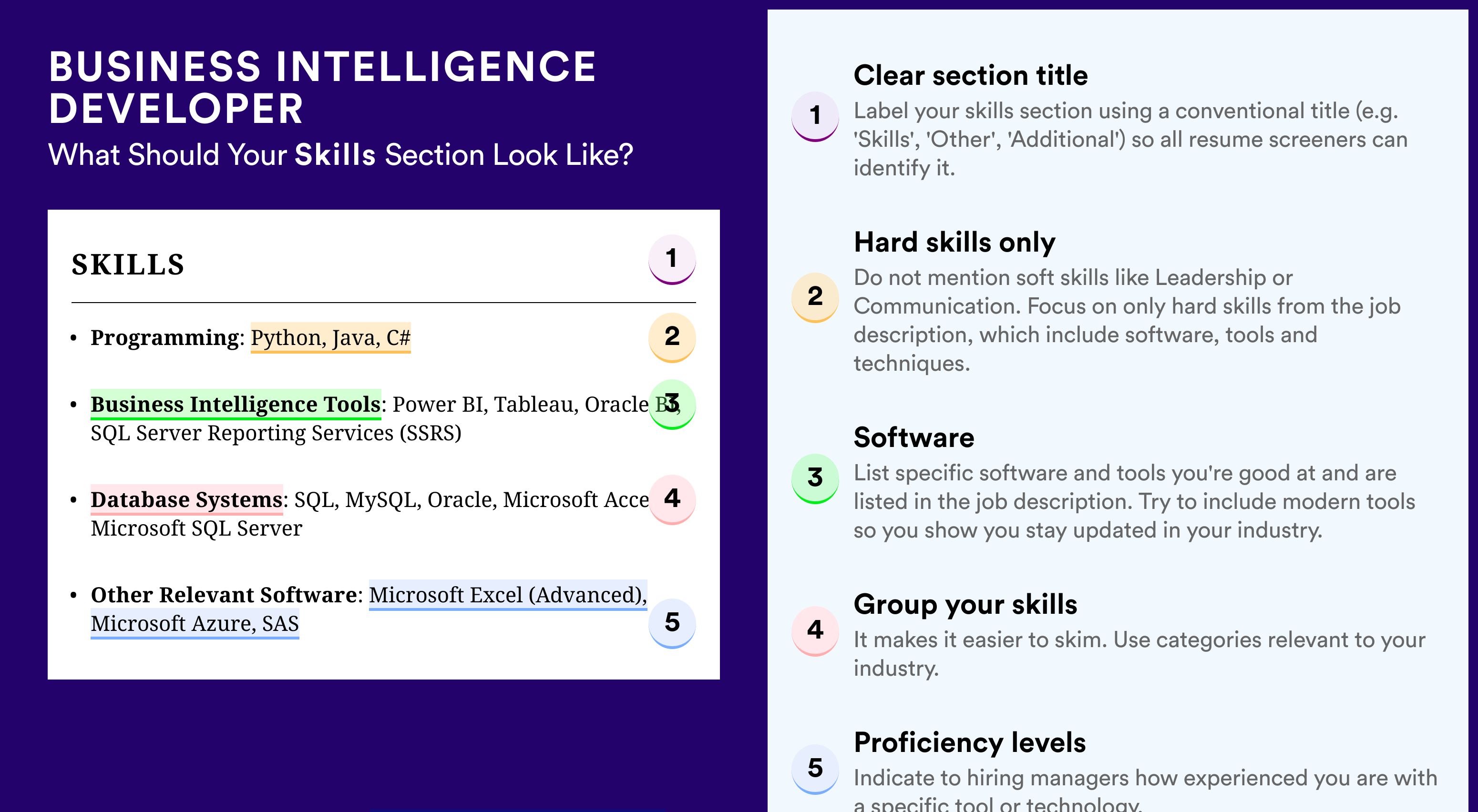
Task: Click the 'Clear section title' heading
Action: 970,75
